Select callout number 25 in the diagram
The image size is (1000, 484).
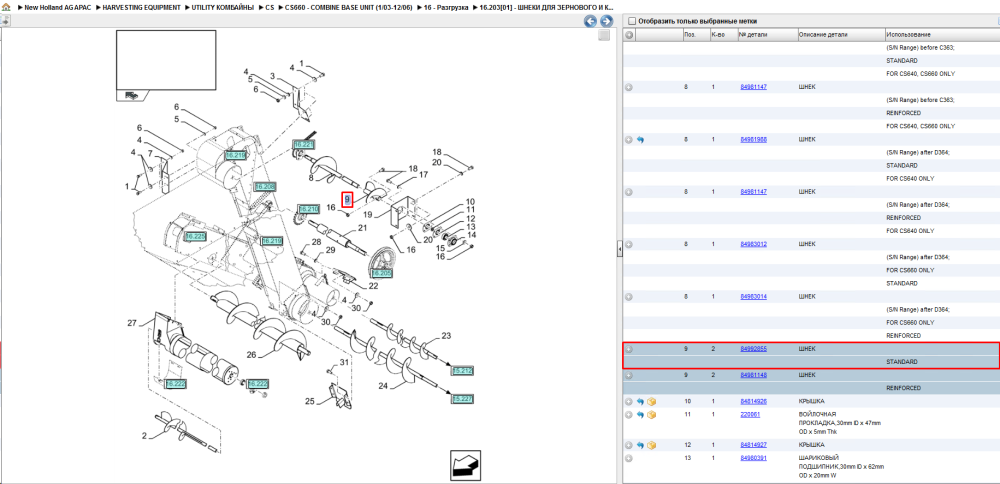[310, 401]
